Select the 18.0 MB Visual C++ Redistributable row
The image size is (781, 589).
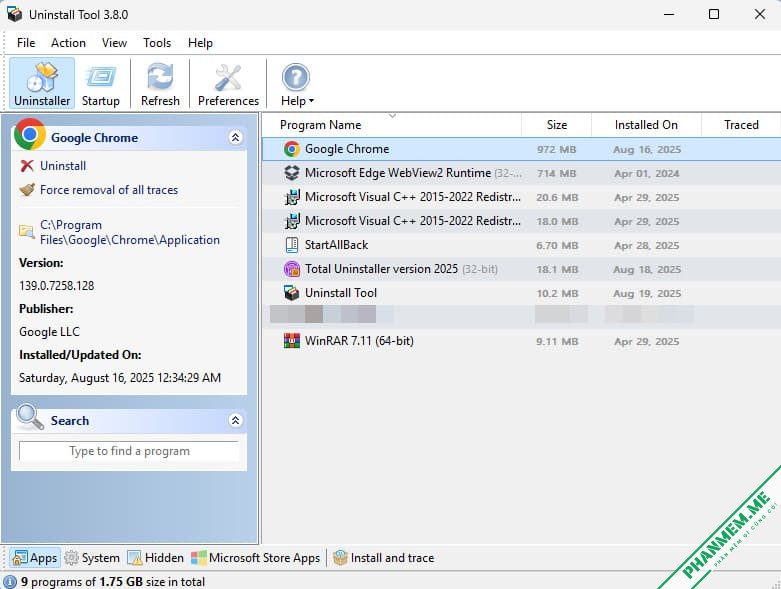pyautogui.click(x=521, y=221)
